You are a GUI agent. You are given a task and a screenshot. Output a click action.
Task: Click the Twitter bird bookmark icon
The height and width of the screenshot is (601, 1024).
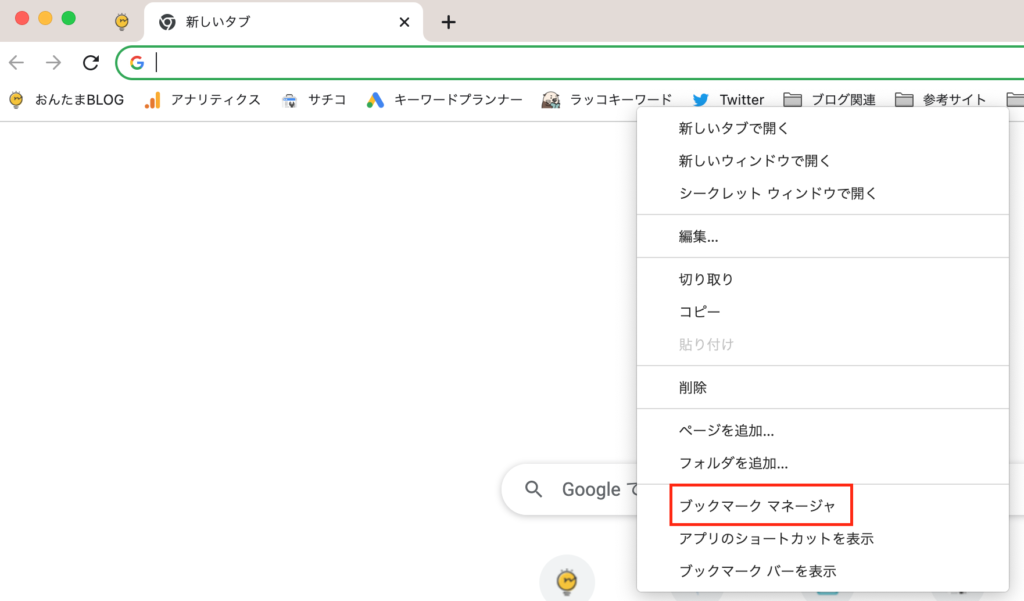click(x=701, y=100)
